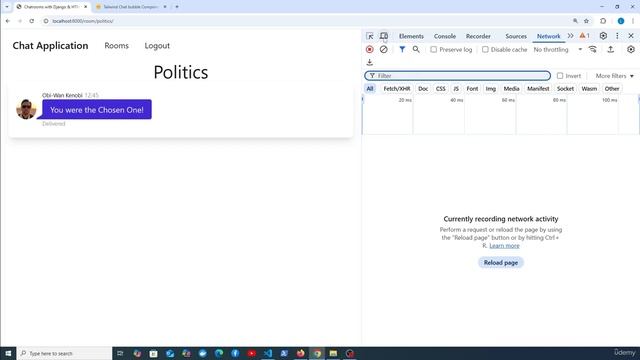
Task: Toggle the device toolbar icon
Action: (384, 36)
